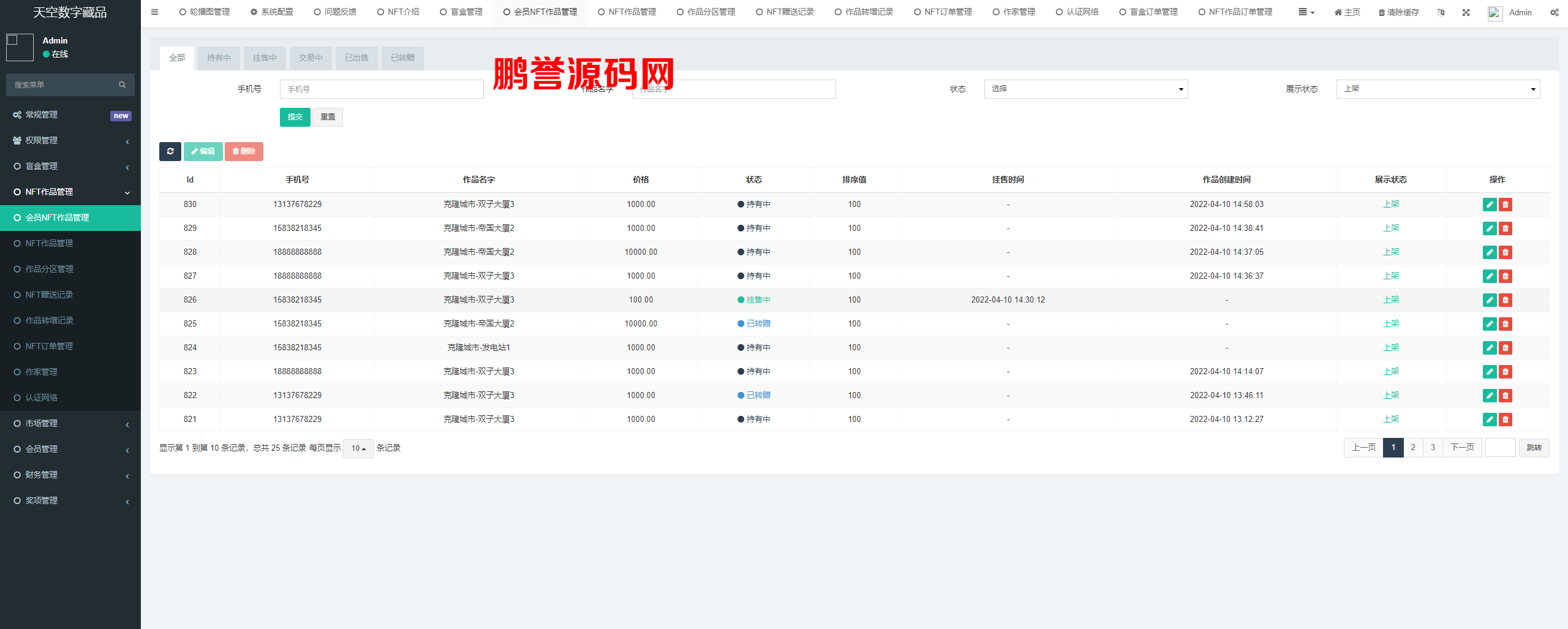Switch to the 全部 filter tab
This screenshot has height=629, width=1568.
click(177, 58)
